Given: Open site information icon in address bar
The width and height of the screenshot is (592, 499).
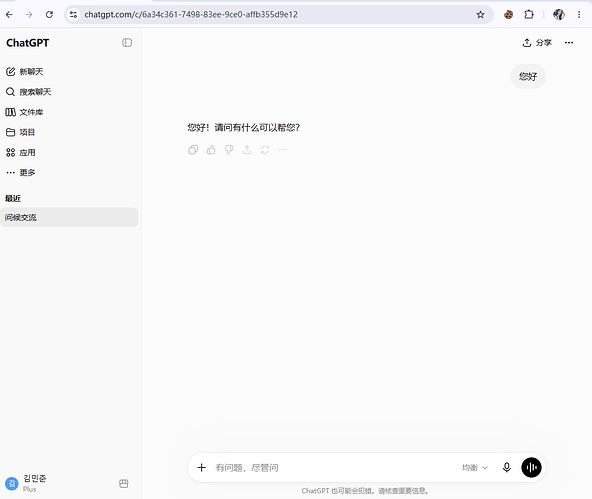Looking at the screenshot, I should click(73, 15).
